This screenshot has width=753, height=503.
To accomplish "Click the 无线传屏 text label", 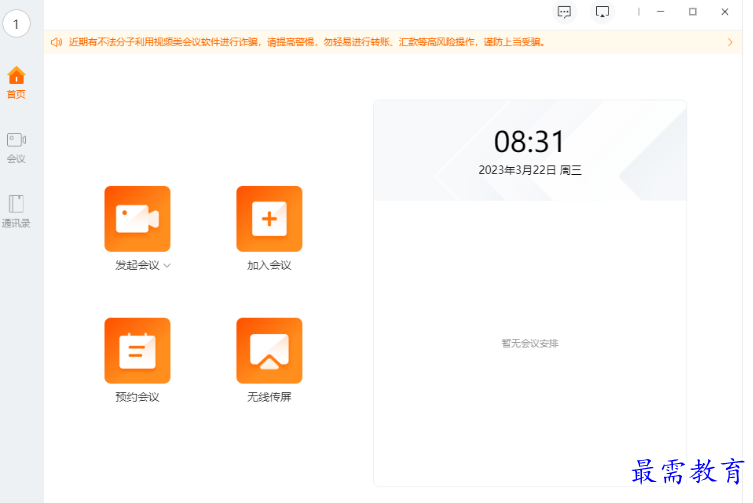I will [x=269, y=397].
